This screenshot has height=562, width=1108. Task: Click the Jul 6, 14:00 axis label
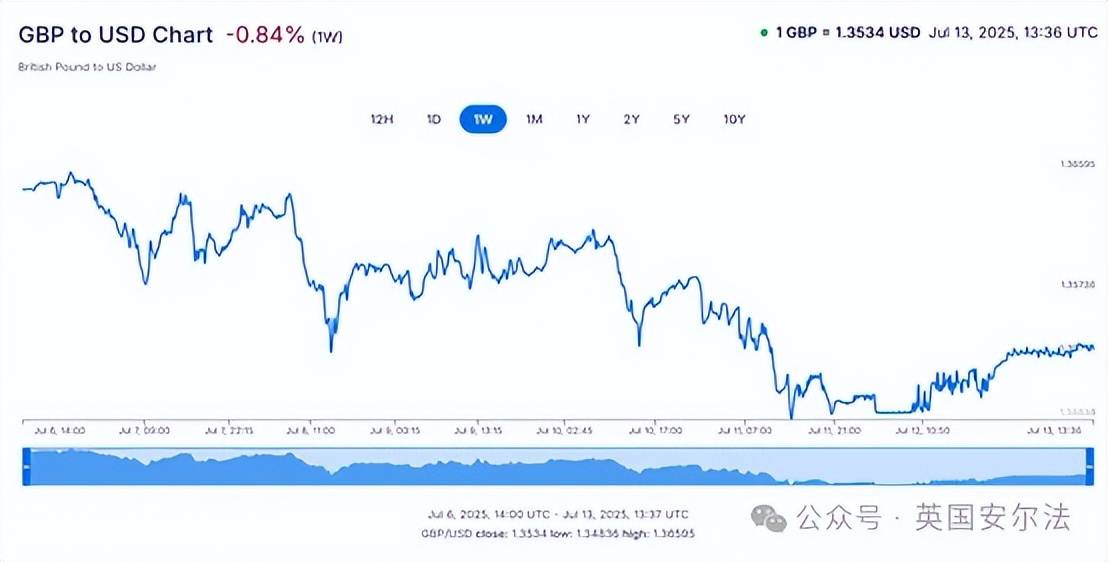point(60,430)
